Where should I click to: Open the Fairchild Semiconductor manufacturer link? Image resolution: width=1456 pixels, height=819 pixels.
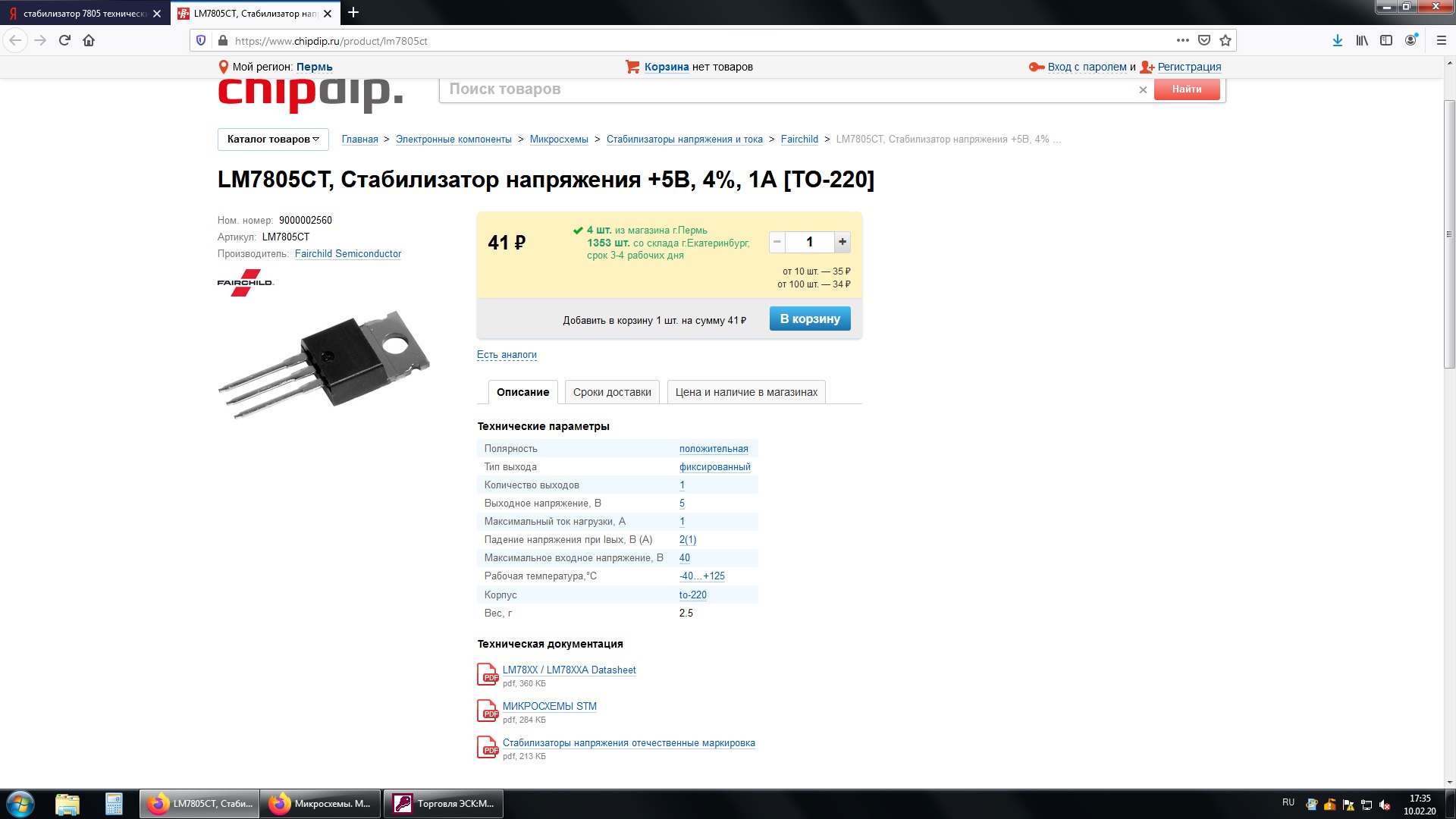coord(348,254)
